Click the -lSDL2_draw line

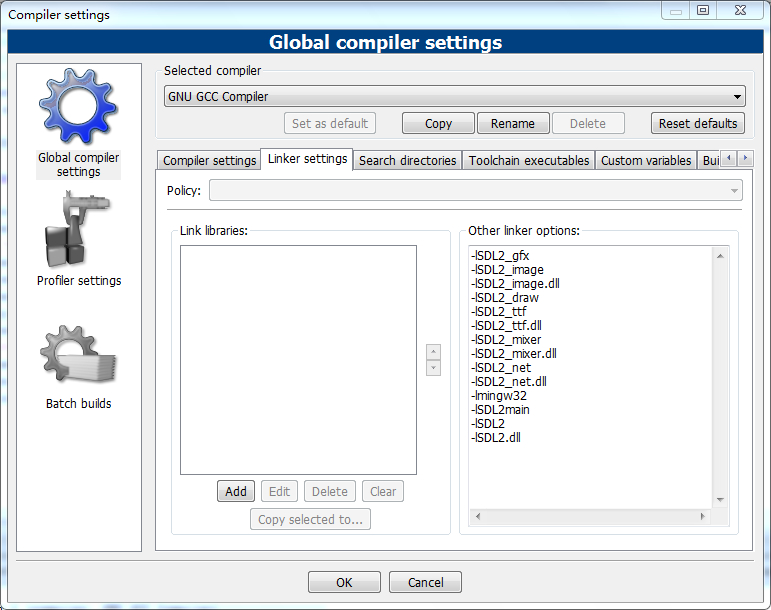[x=504, y=298]
